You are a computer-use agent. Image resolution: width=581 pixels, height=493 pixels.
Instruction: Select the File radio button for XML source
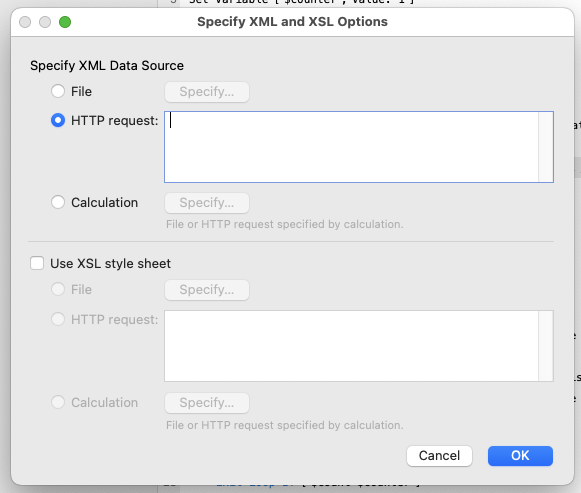point(58,91)
